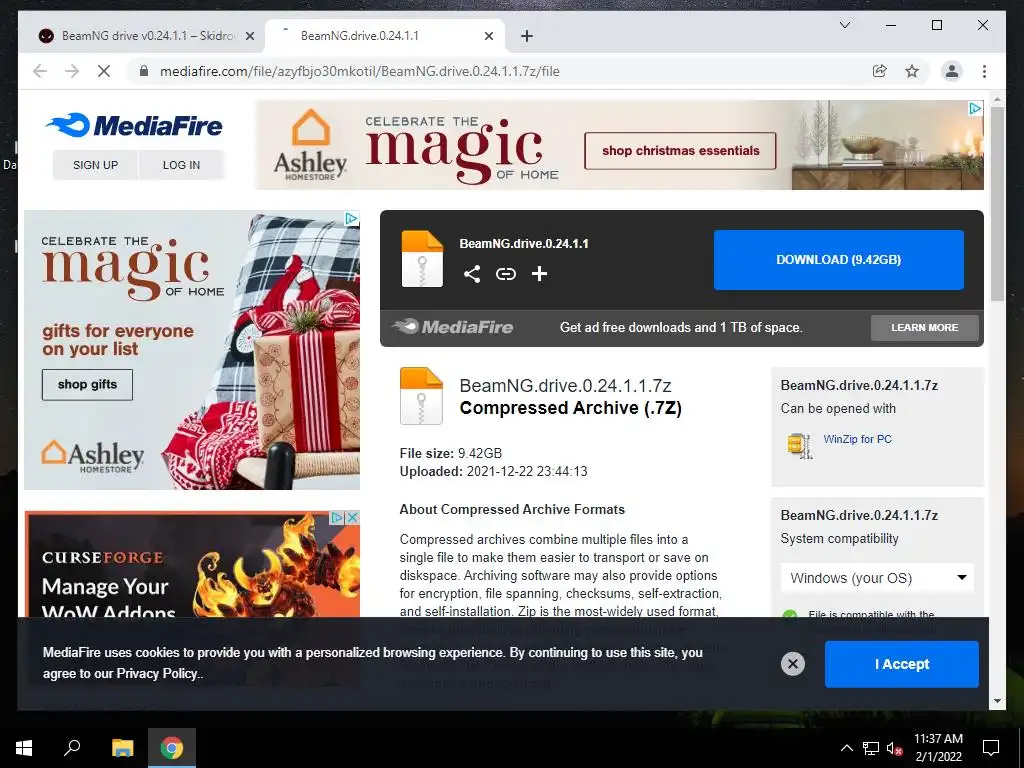Open the Windows Start menu

[x=24, y=748]
